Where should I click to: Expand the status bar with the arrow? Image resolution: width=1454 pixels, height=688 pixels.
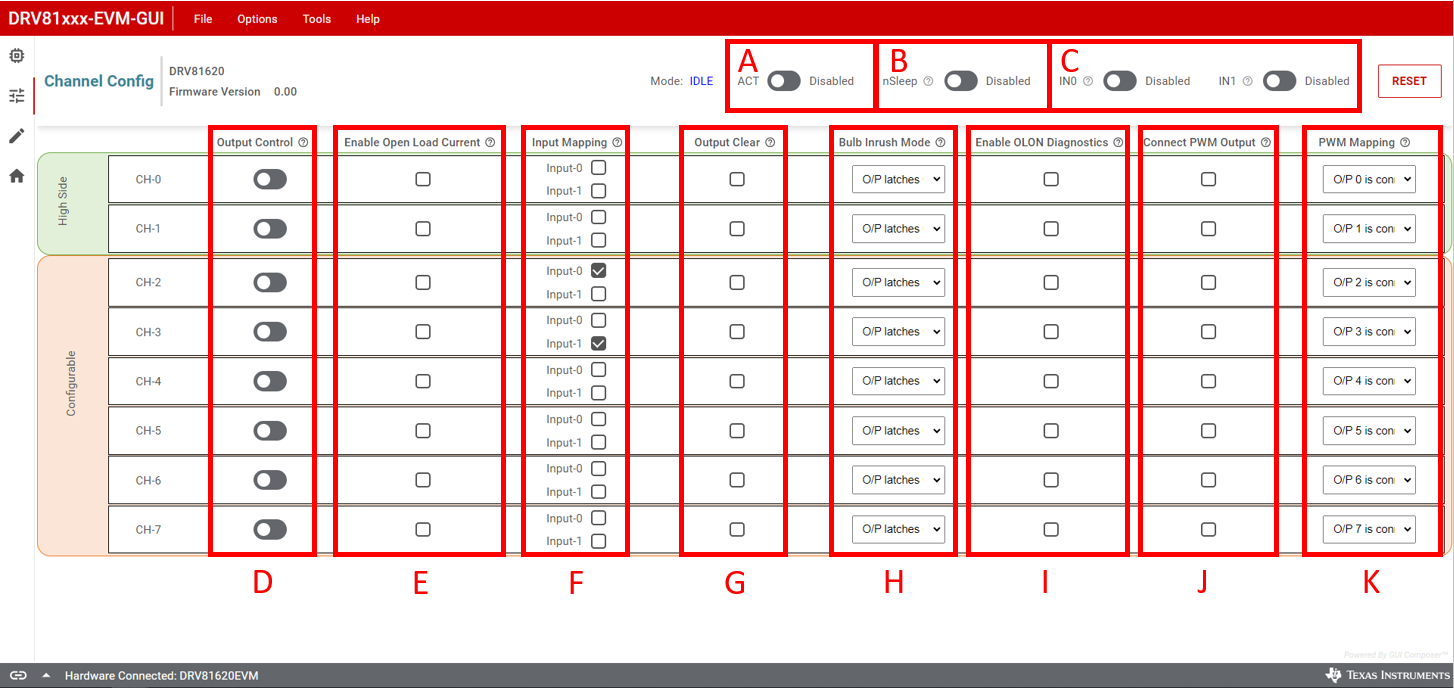(x=45, y=675)
